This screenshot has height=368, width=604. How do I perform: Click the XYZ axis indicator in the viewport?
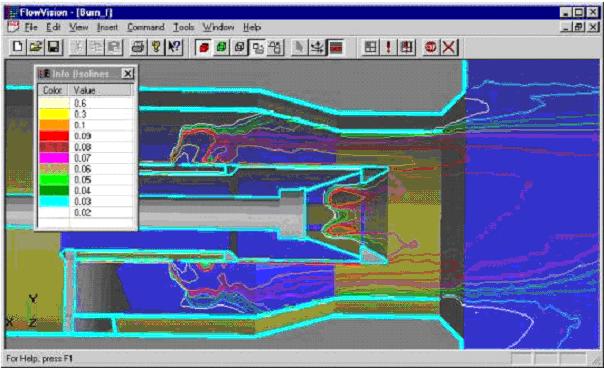(x=23, y=311)
